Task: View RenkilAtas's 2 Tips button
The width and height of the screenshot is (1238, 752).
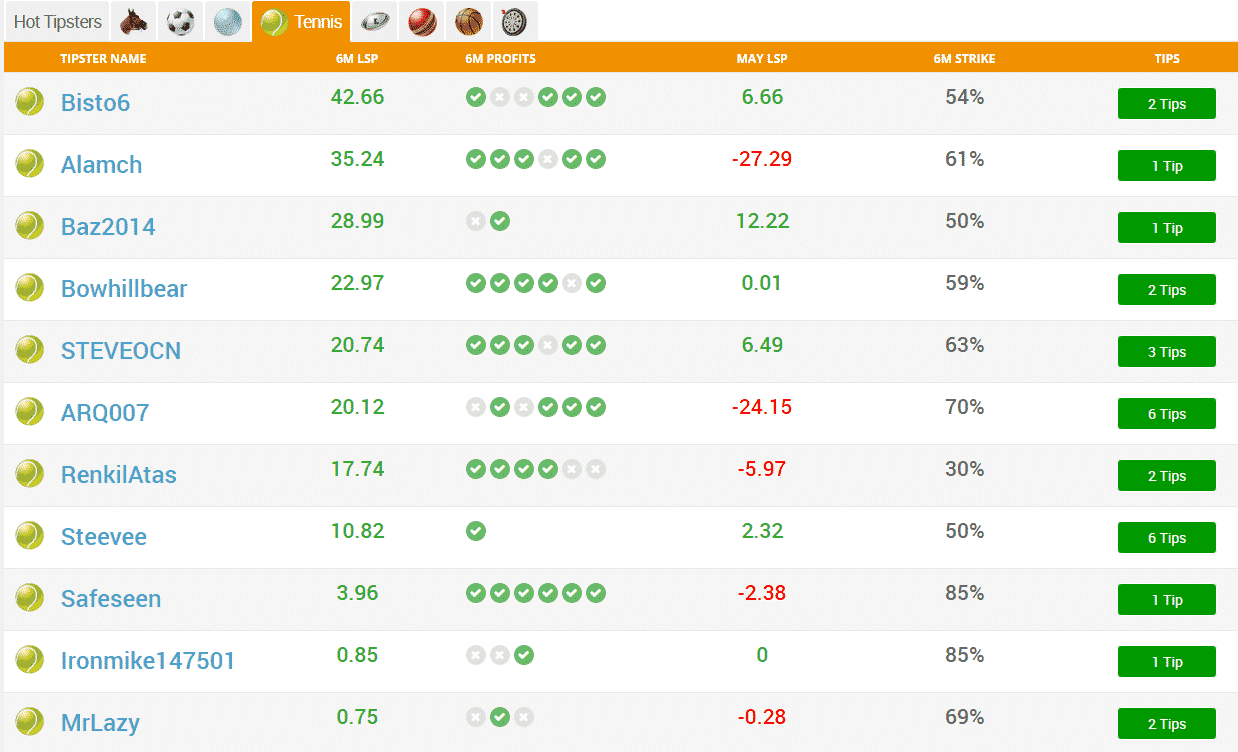Action: click(x=1166, y=476)
